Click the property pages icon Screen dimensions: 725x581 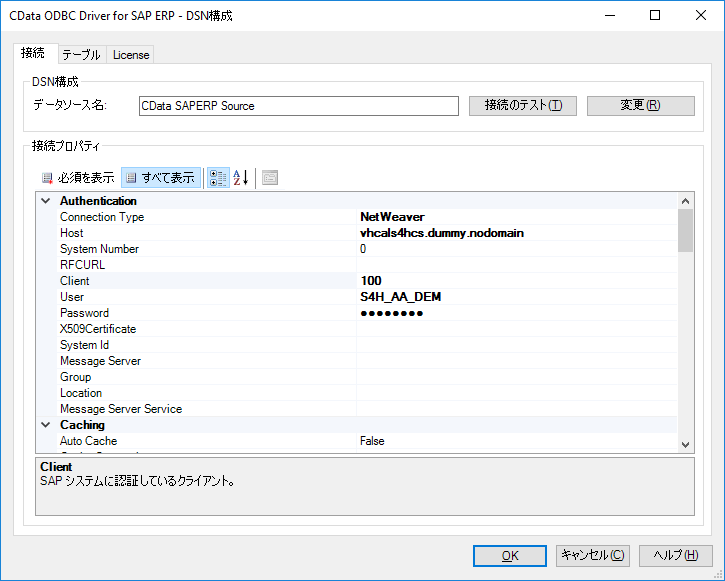(x=270, y=178)
